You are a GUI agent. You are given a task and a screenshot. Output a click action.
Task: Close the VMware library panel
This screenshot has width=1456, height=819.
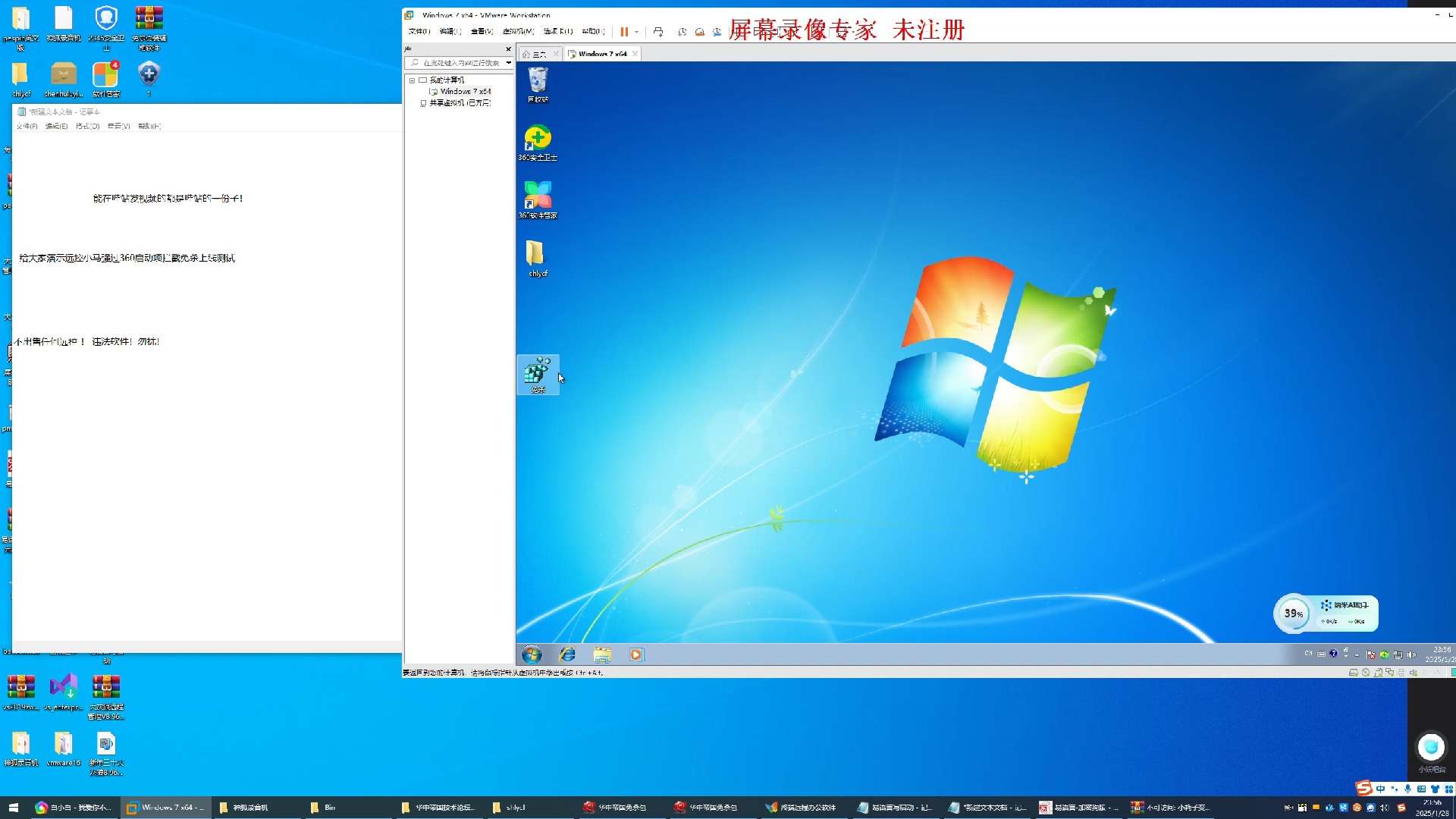tap(508, 49)
